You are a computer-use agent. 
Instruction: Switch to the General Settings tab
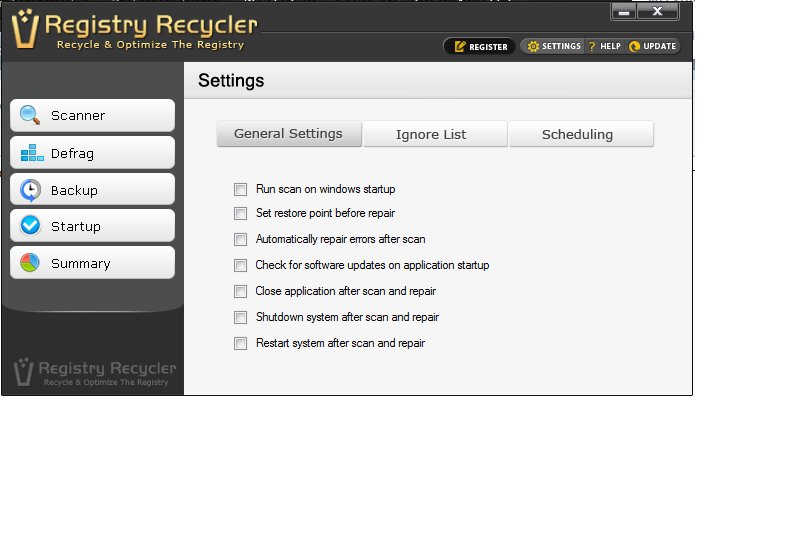tap(289, 134)
